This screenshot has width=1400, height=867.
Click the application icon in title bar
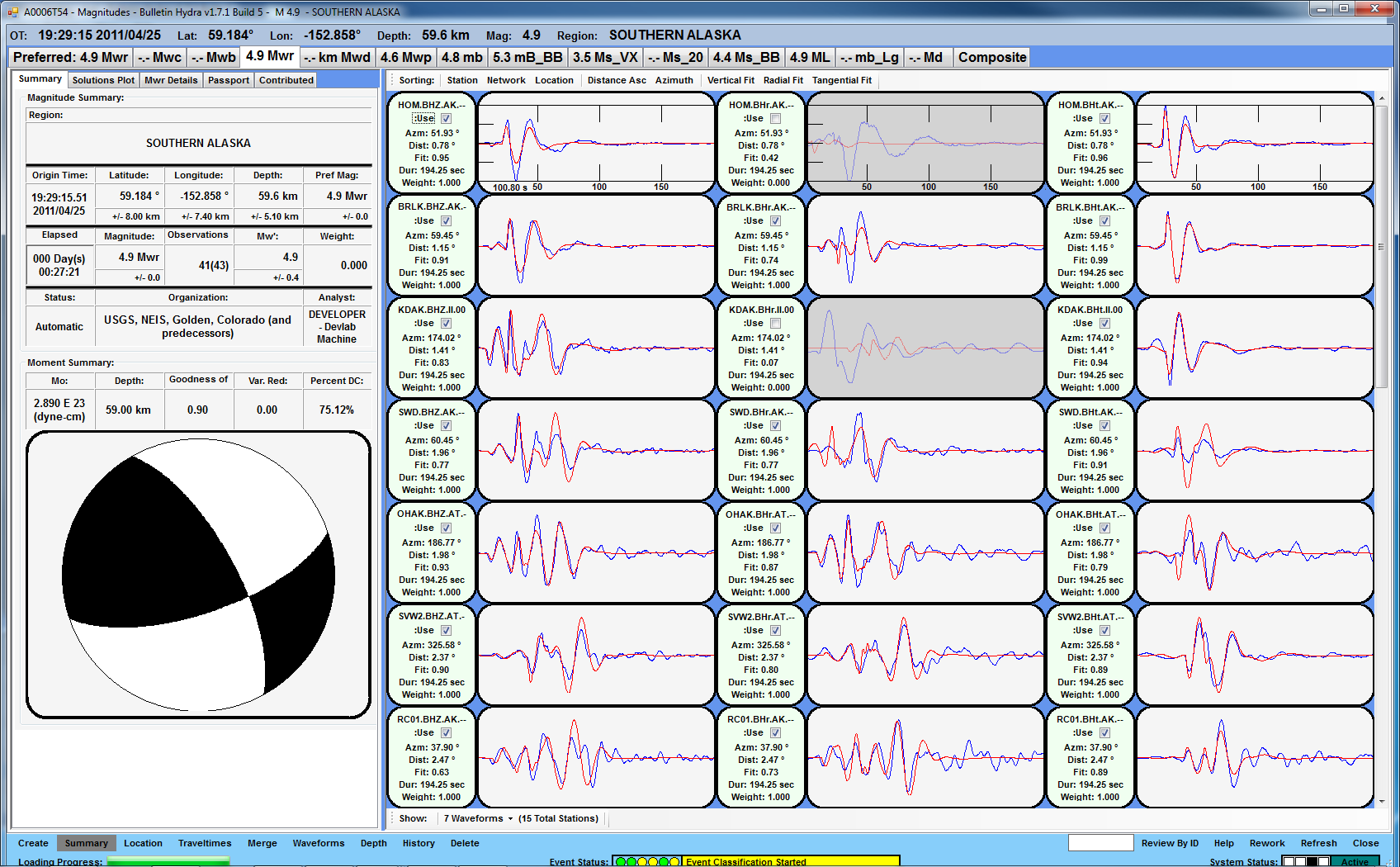[13, 12]
